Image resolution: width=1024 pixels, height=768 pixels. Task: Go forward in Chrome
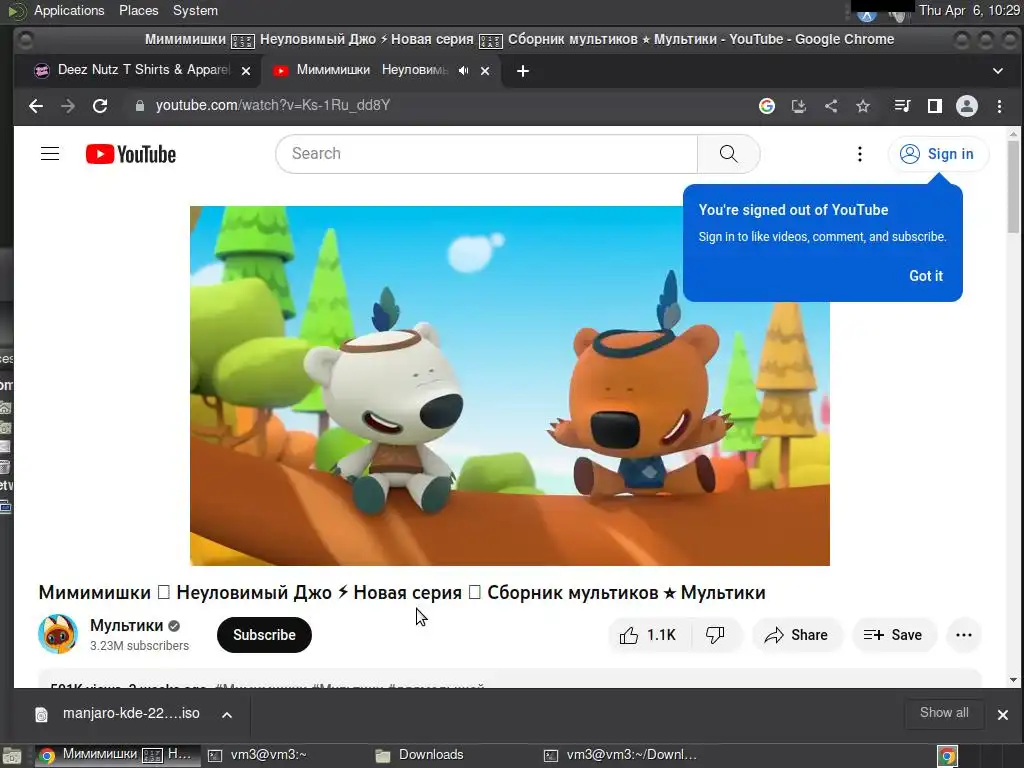click(x=68, y=106)
